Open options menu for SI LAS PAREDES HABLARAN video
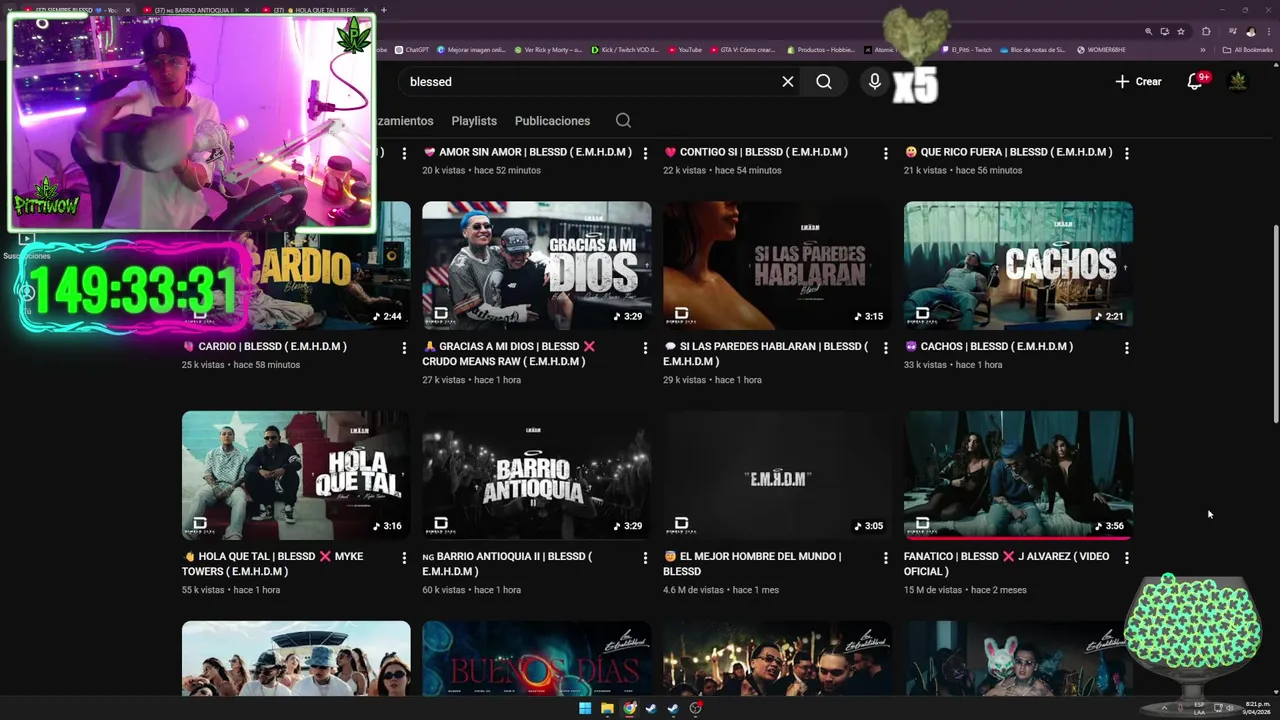The image size is (1280, 720). (886, 348)
